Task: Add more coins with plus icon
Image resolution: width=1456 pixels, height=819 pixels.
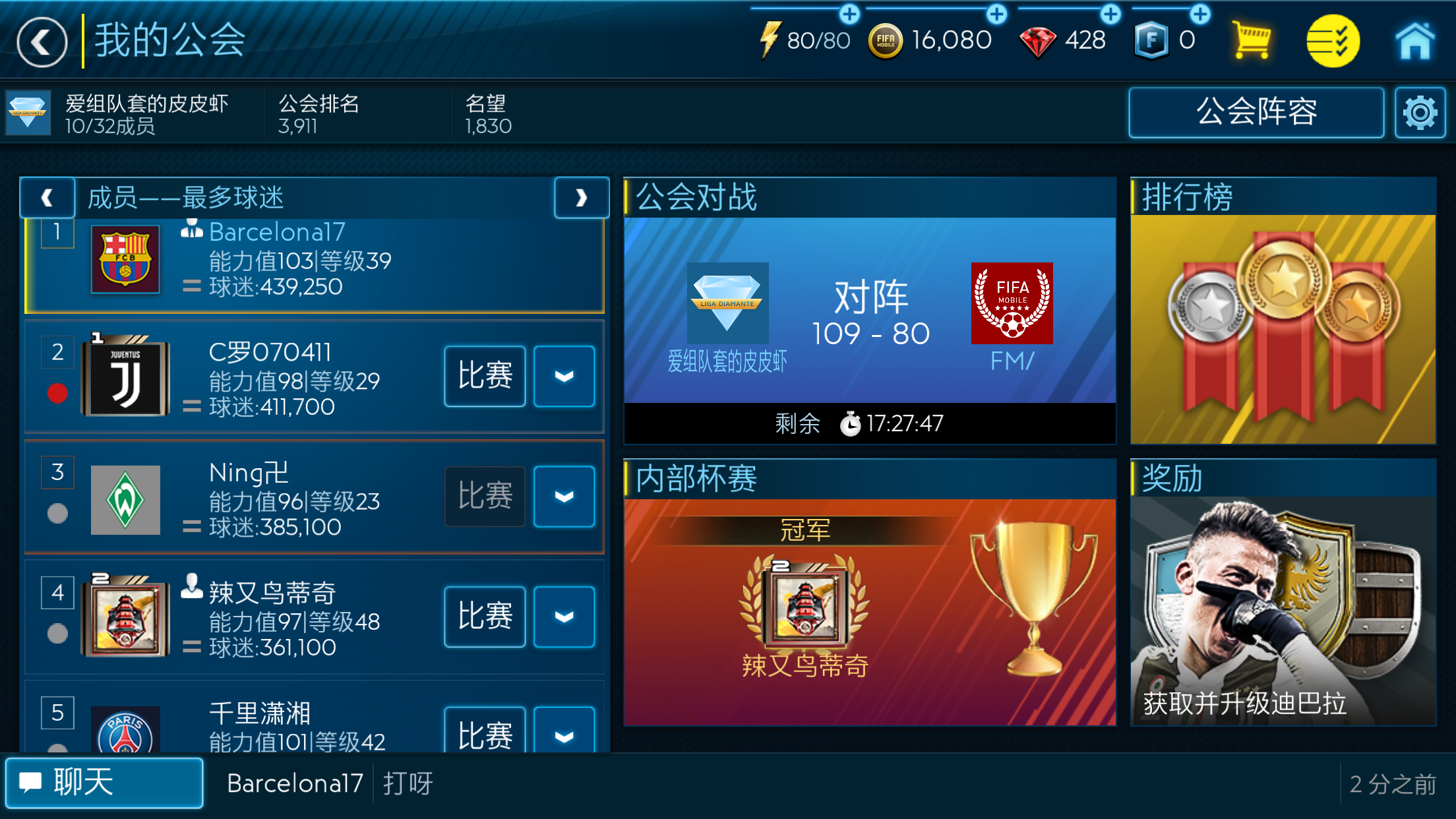Action: click(x=996, y=14)
